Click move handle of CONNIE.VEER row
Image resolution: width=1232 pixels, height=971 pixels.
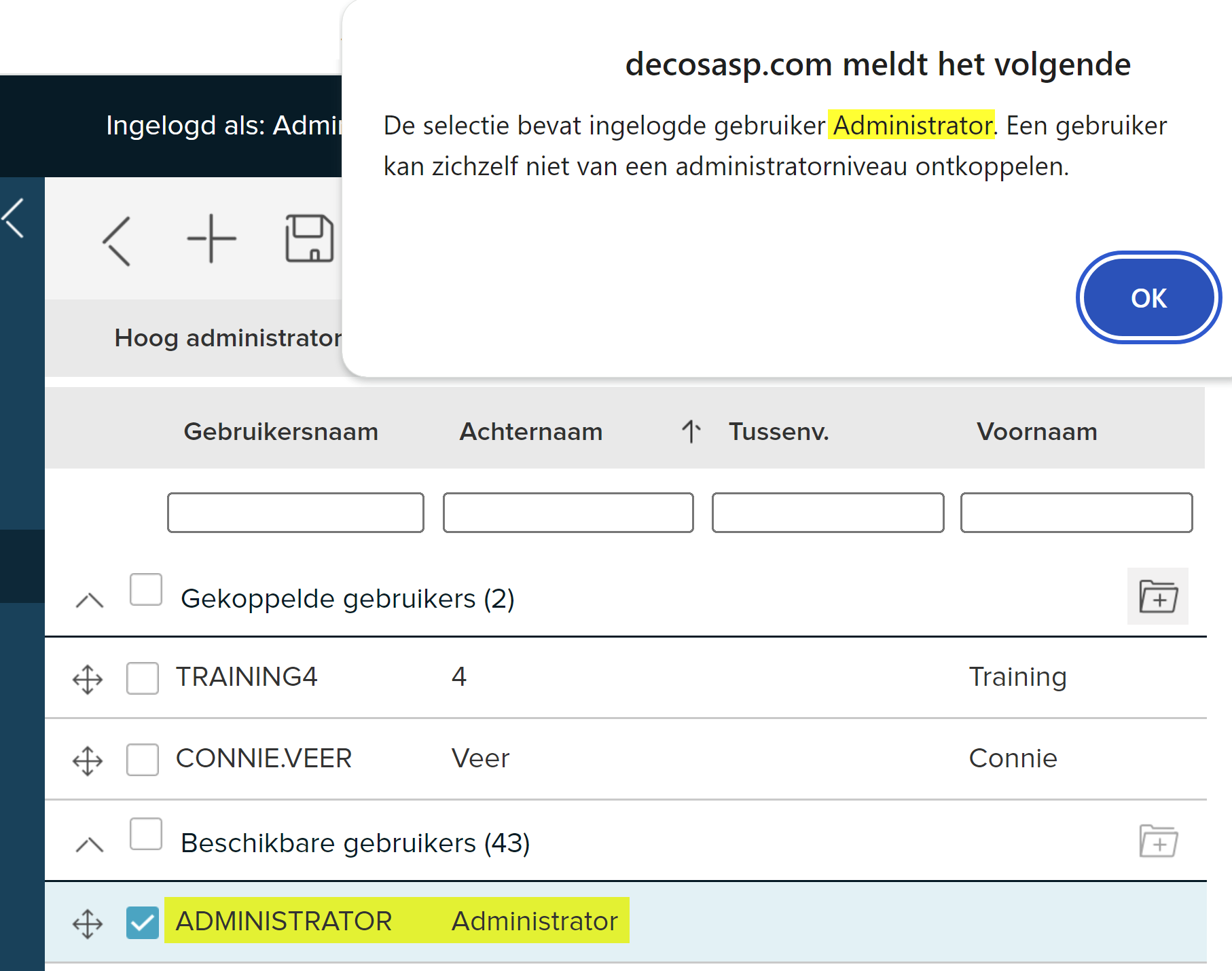(x=88, y=761)
